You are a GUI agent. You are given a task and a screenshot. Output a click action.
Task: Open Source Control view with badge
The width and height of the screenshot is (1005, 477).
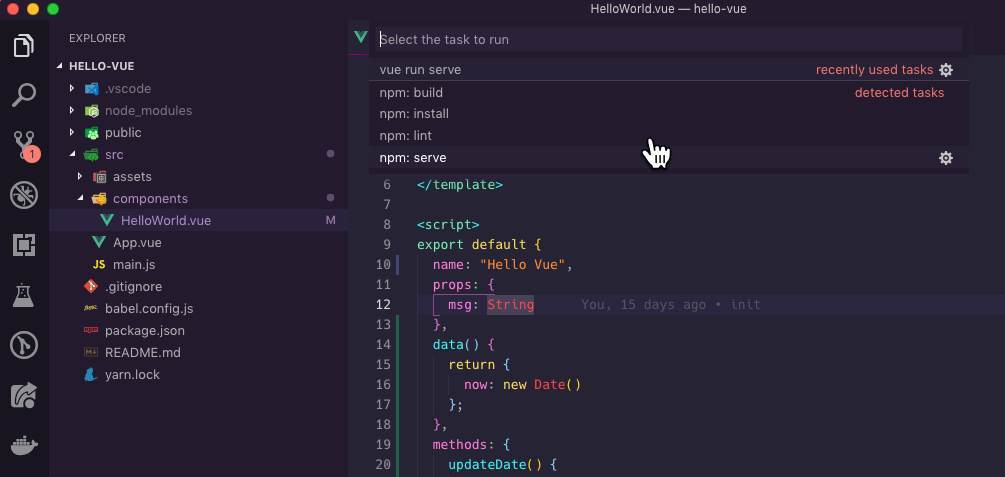24,145
